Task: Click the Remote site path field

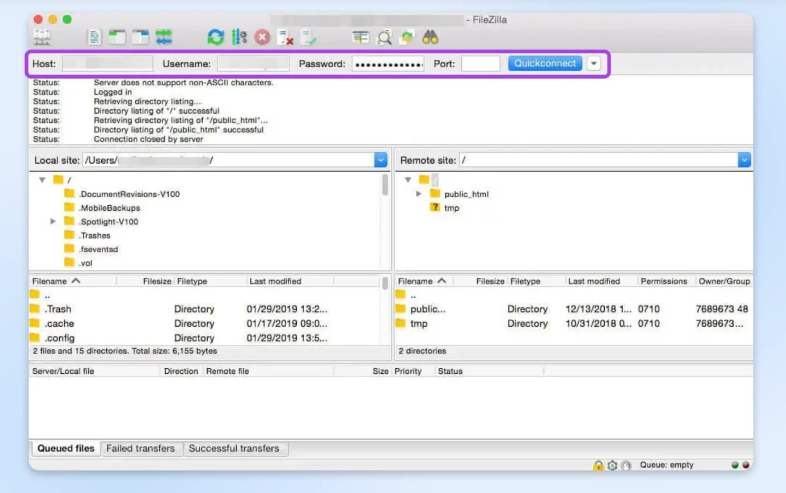Action: click(599, 160)
